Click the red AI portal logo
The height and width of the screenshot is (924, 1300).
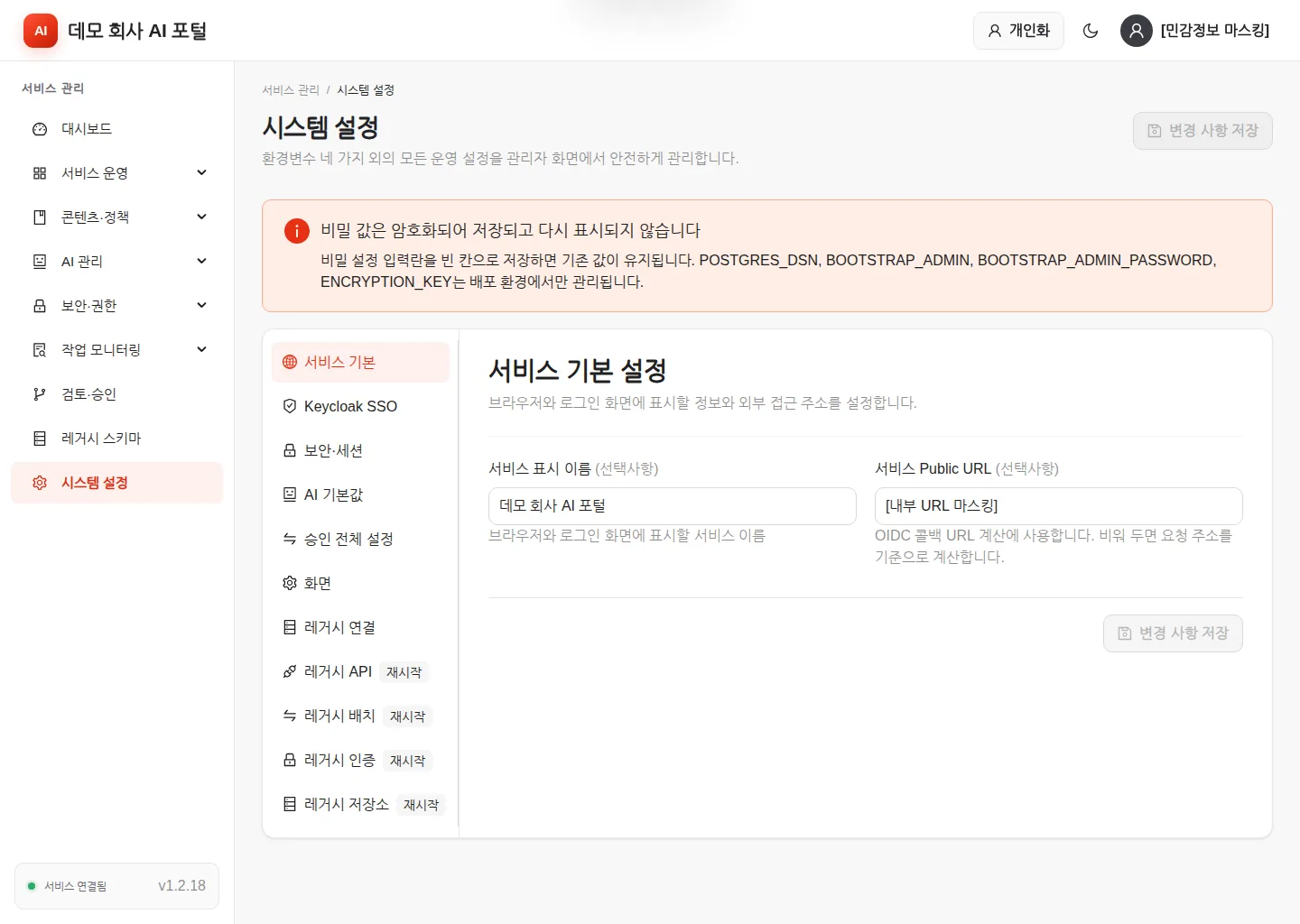pyautogui.click(x=41, y=31)
